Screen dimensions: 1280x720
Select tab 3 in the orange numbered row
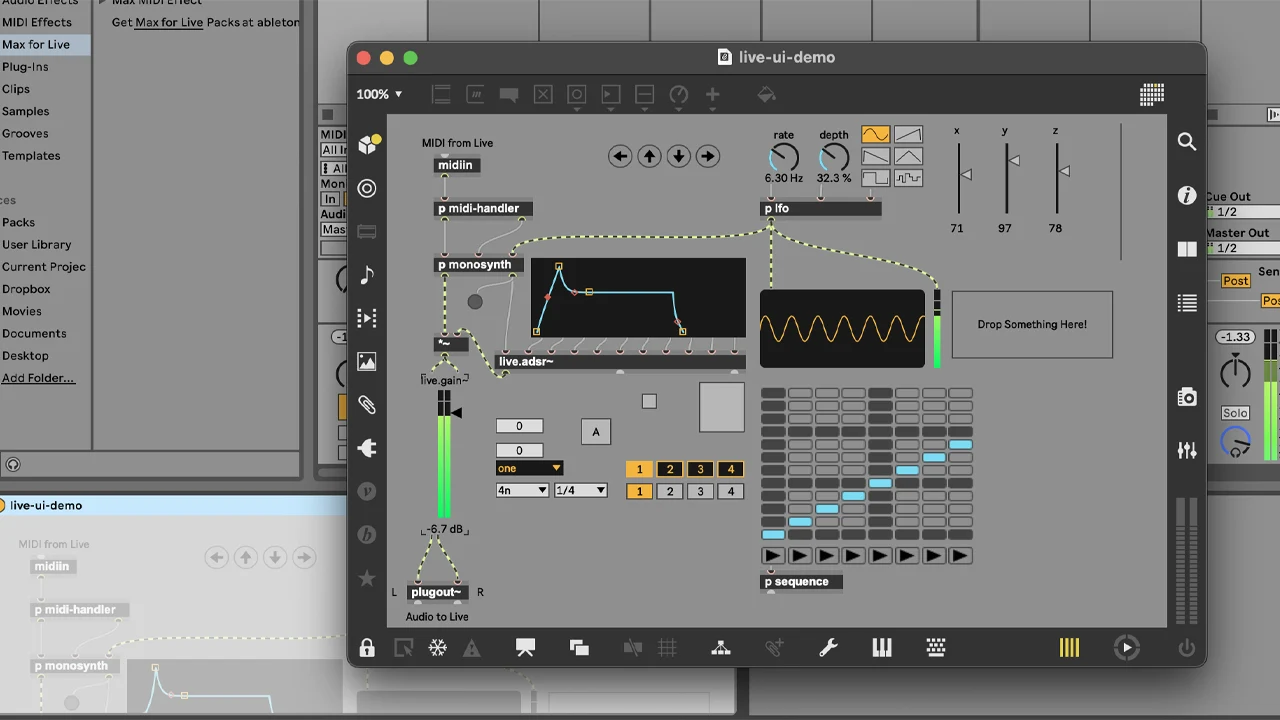(x=700, y=469)
